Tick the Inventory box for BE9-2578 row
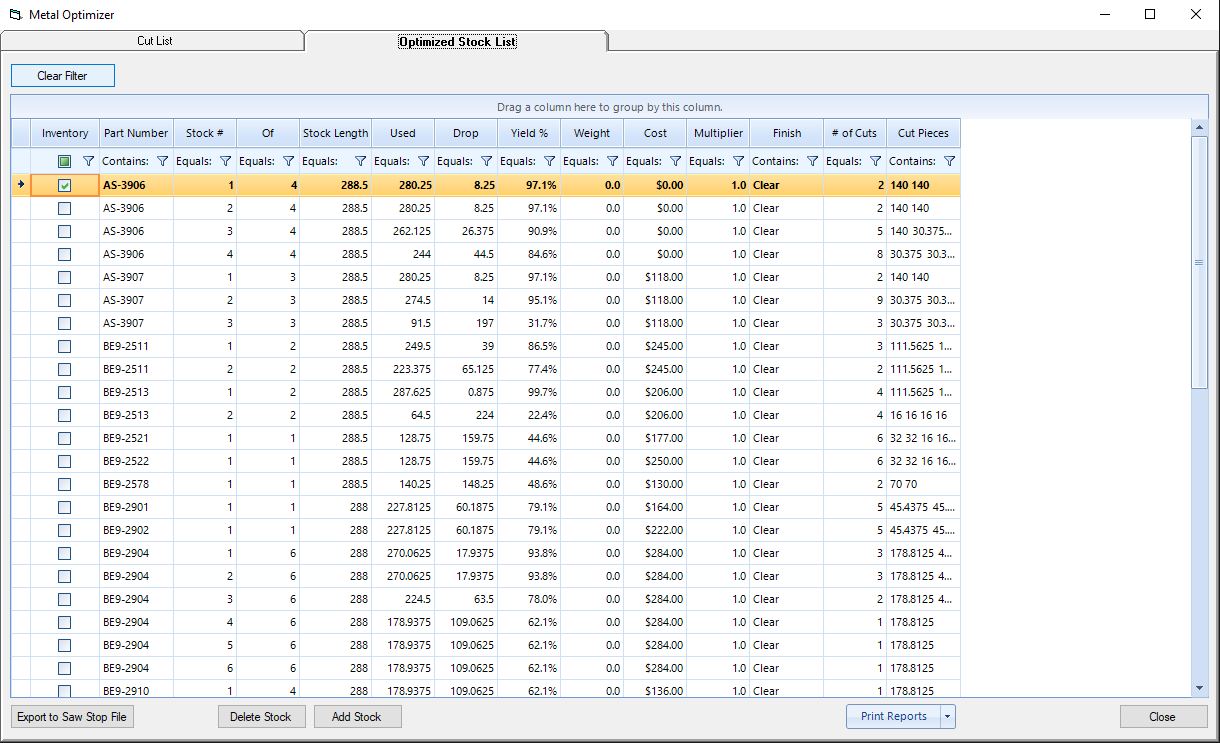Screen dimensions: 1220x743 65,484
